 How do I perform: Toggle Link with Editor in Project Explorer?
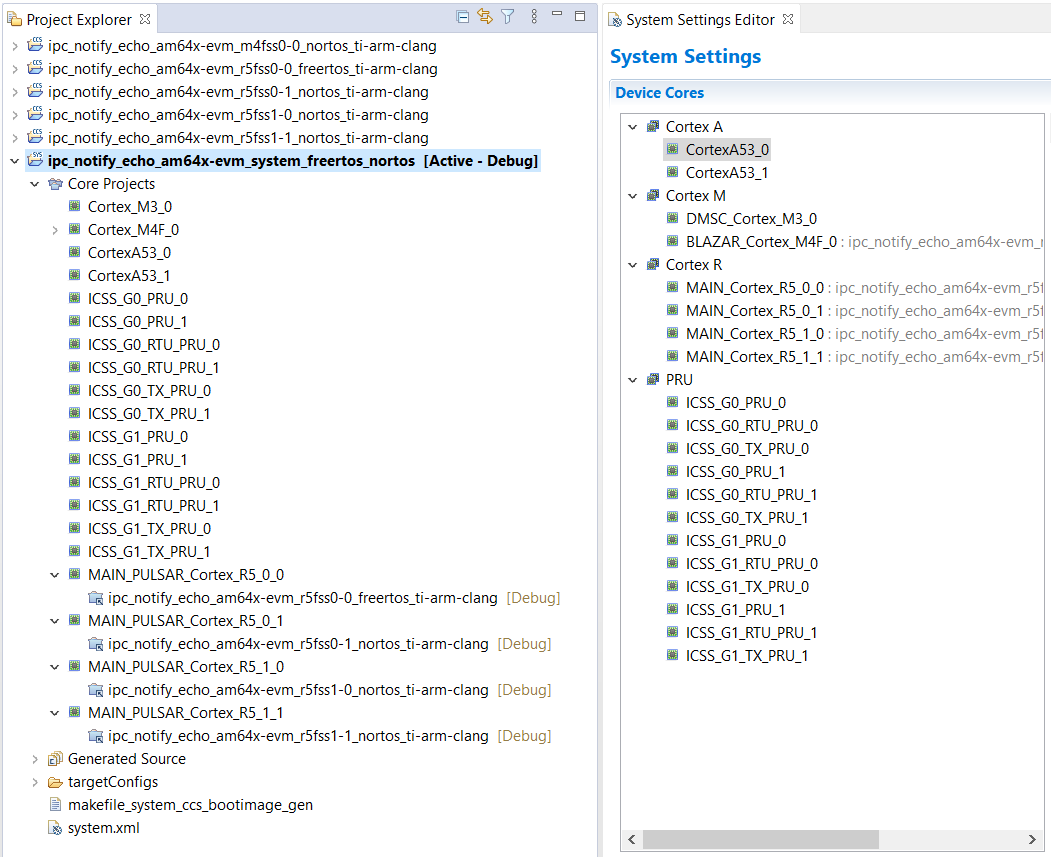(485, 17)
